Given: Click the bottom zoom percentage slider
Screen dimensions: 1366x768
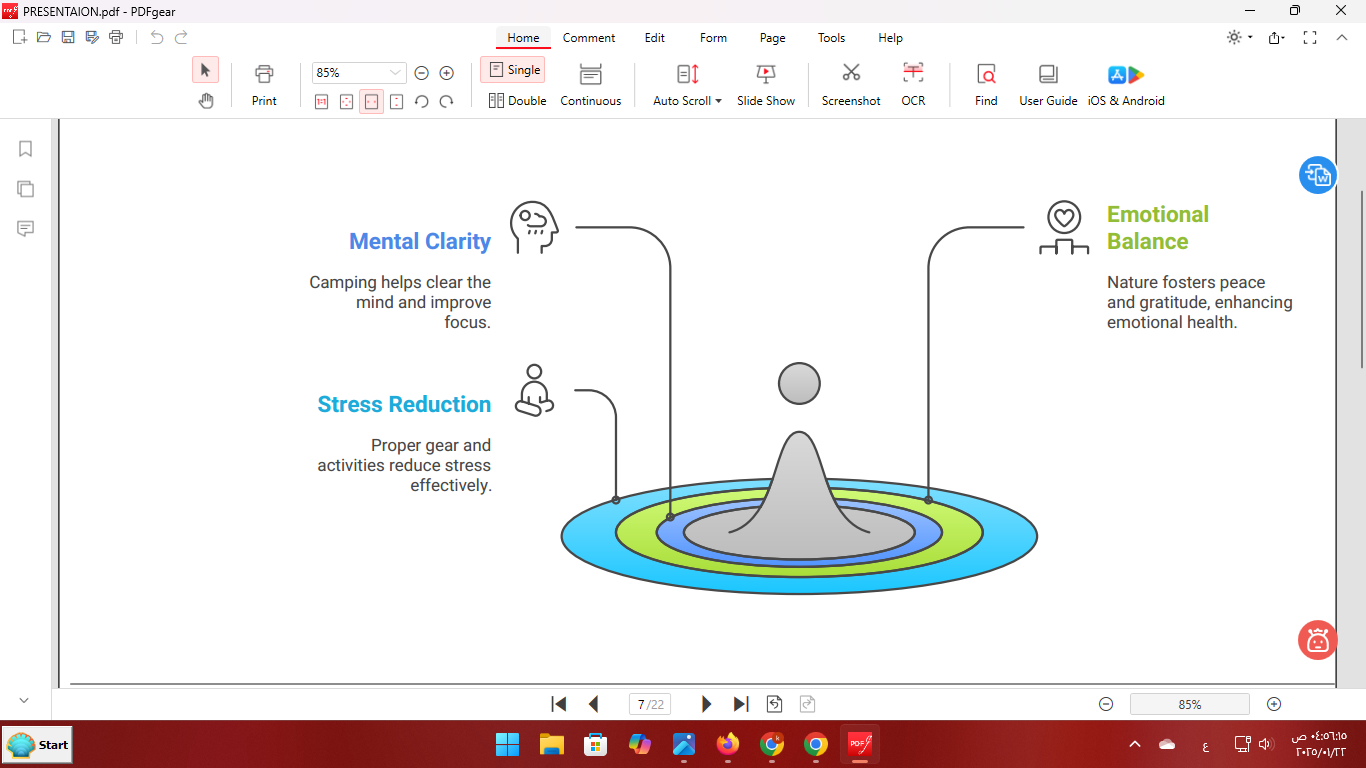Looking at the screenshot, I should point(1189,704).
